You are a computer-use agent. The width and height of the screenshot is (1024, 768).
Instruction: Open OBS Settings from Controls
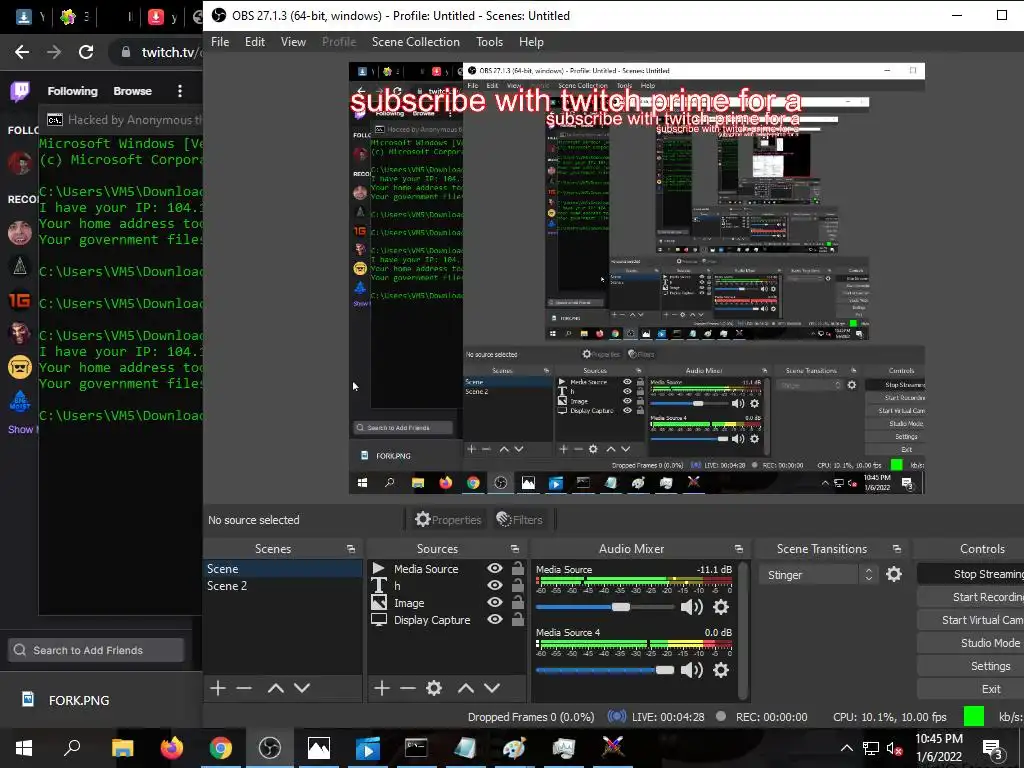click(970, 666)
